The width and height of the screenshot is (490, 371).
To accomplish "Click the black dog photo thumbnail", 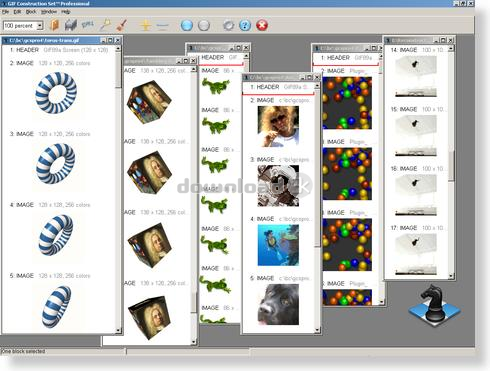I will pos(278,304).
